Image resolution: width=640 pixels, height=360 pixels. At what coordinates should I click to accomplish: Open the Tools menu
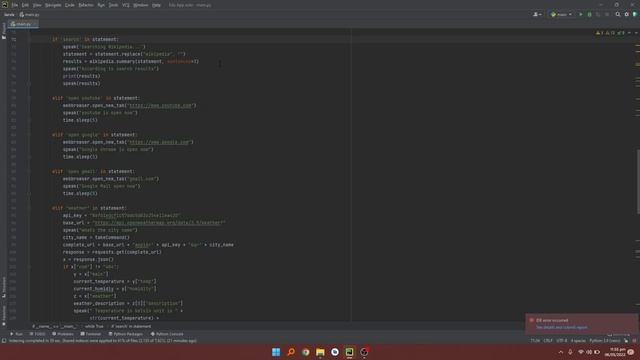[x=113, y=5]
